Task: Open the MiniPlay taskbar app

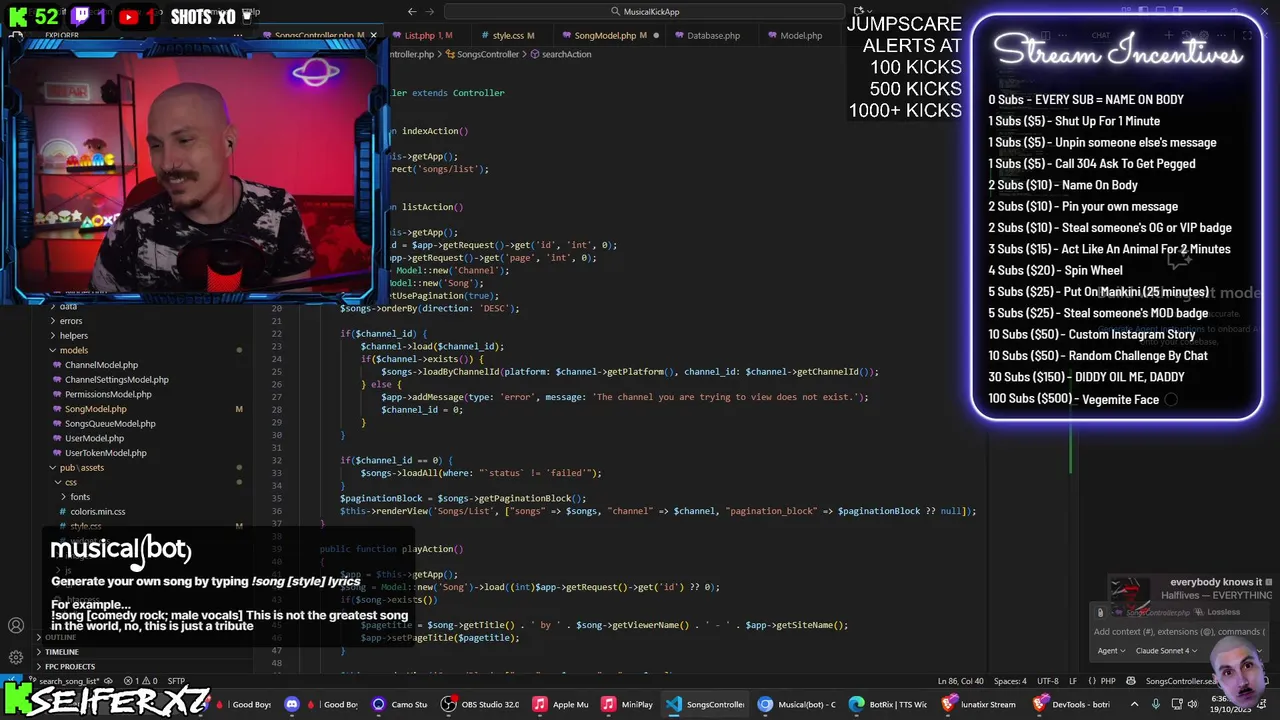Action: click(x=627, y=704)
